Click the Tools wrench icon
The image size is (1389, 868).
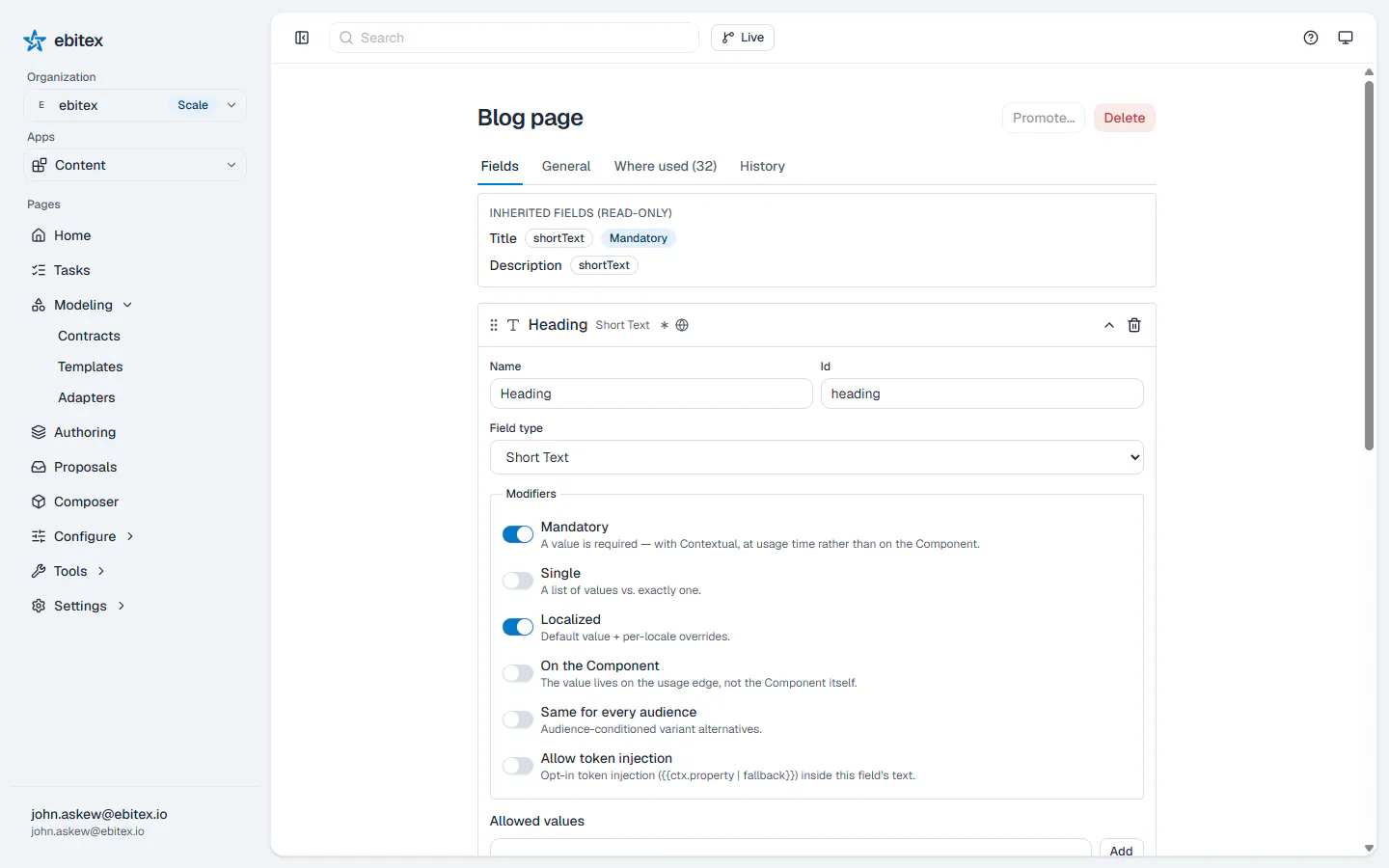point(39,571)
